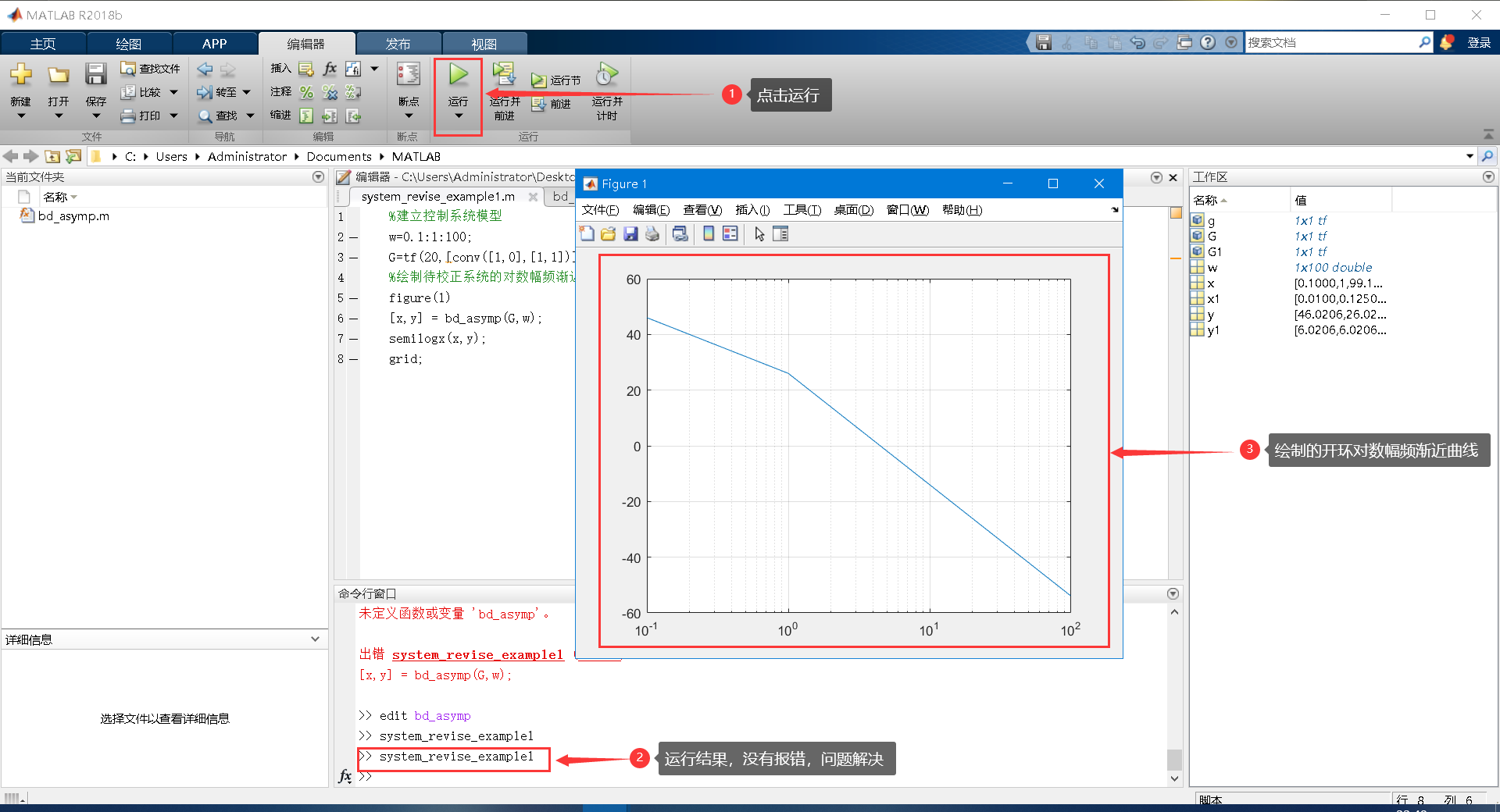Open the Current Folder panel actions dropdown
Image resolution: width=1500 pixels, height=812 pixels.
pyautogui.click(x=318, y=177)
